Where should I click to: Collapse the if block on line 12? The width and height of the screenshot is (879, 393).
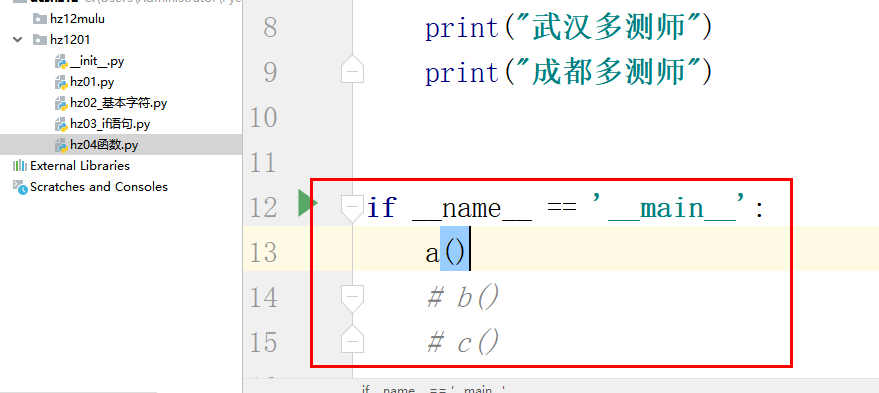tap(353, 209)
